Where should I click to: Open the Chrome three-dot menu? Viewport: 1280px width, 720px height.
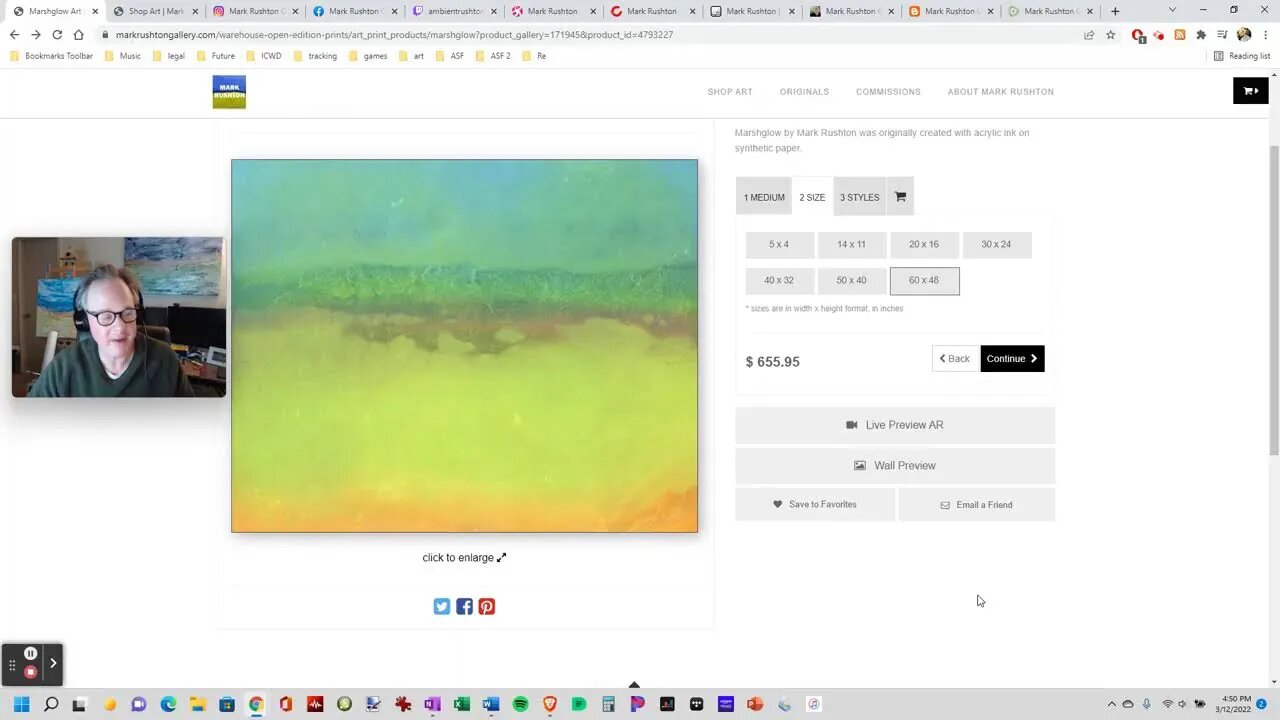pos(1265,34)
